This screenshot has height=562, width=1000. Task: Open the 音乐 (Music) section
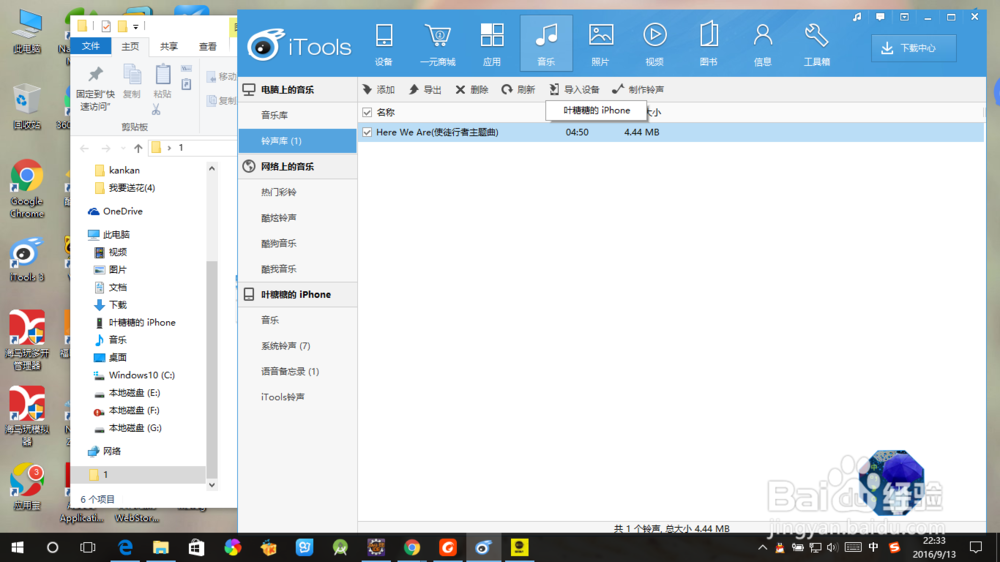coord(546,44)
